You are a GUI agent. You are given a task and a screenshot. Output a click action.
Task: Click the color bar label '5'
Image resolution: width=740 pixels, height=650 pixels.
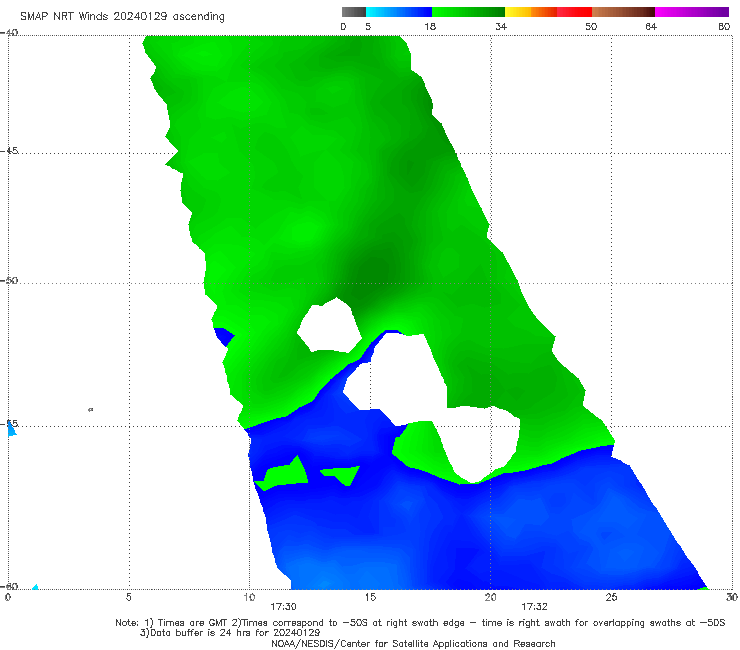pyautogui.click(x=368, y=27)
